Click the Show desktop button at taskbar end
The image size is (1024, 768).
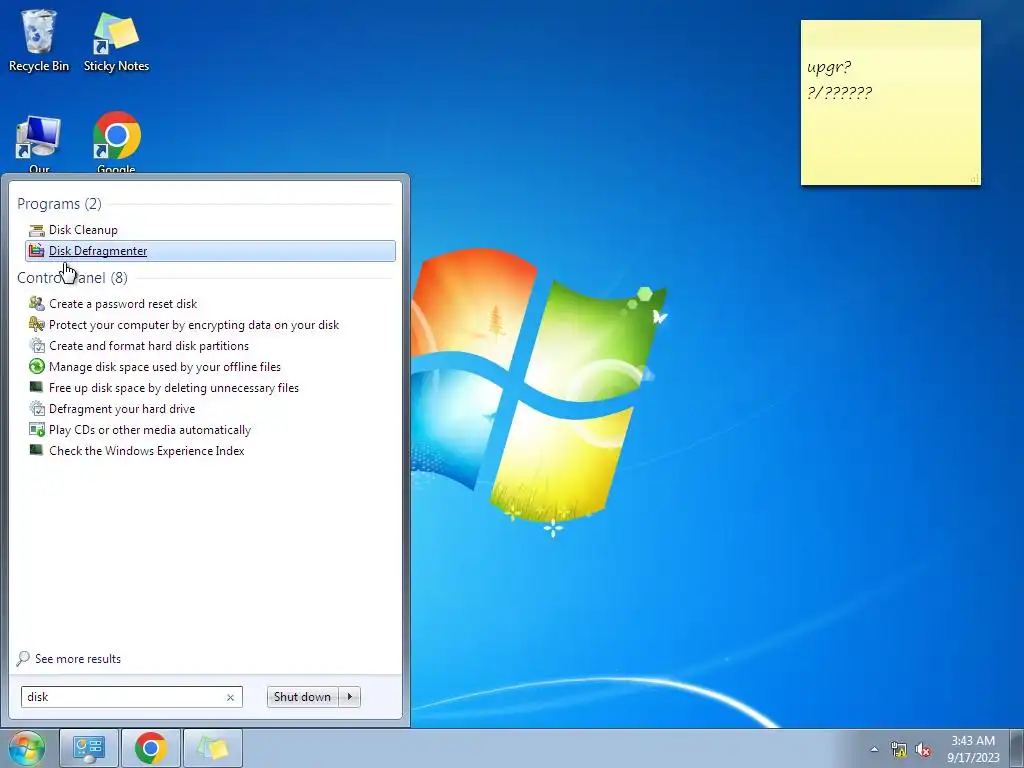(x=1017, y=748)
